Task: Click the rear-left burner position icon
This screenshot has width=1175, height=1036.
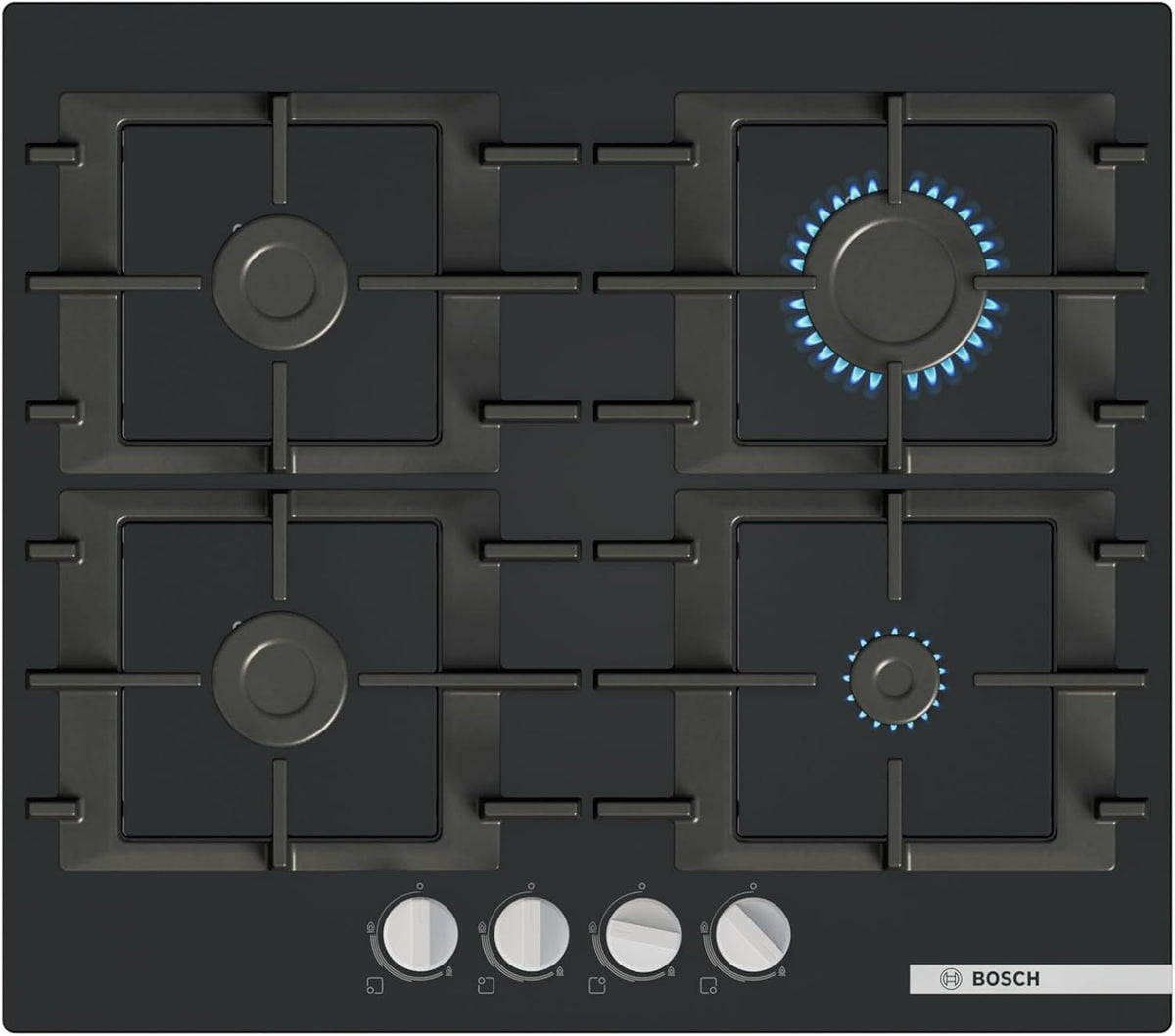Action: pyautogui.click(x=486, y=985)
